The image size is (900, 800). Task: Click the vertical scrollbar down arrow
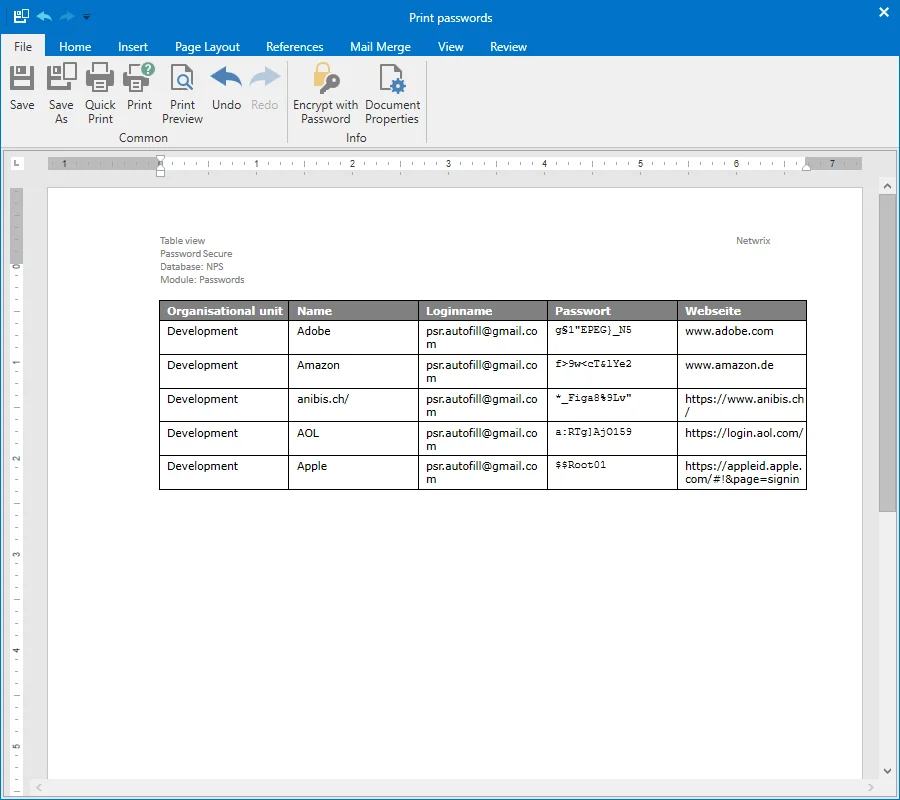pos(887,771)
